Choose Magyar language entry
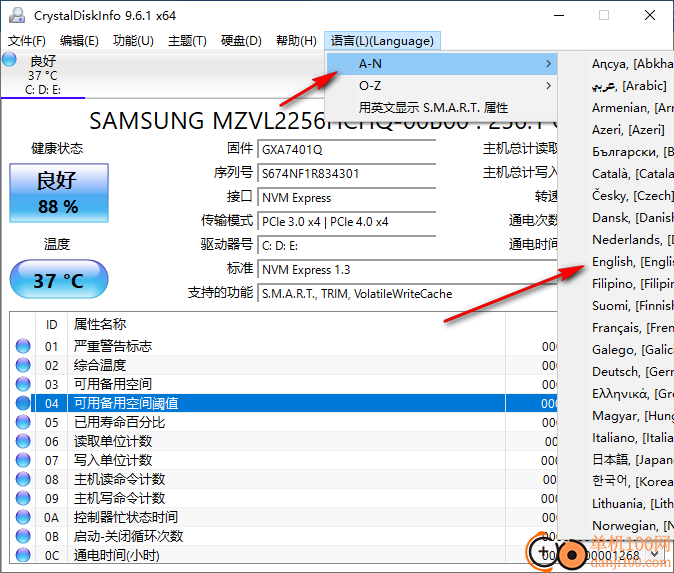Screen dimensions: 674x573 616,416
